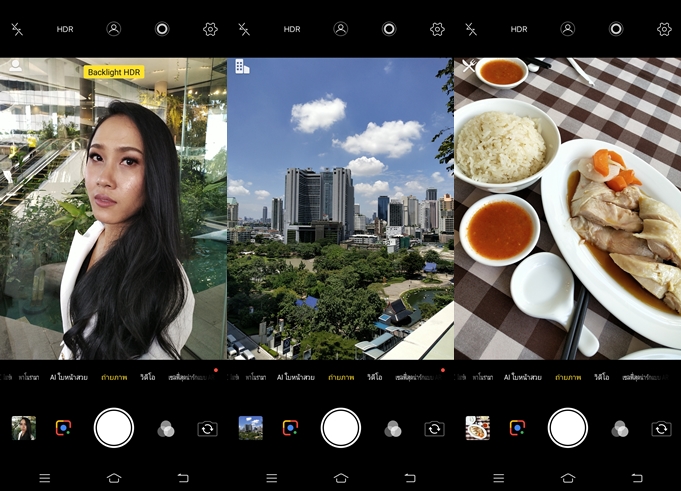Switch camera using flip icon in middle screen
The width and height of the screenshot is (681, 491).
434,428
